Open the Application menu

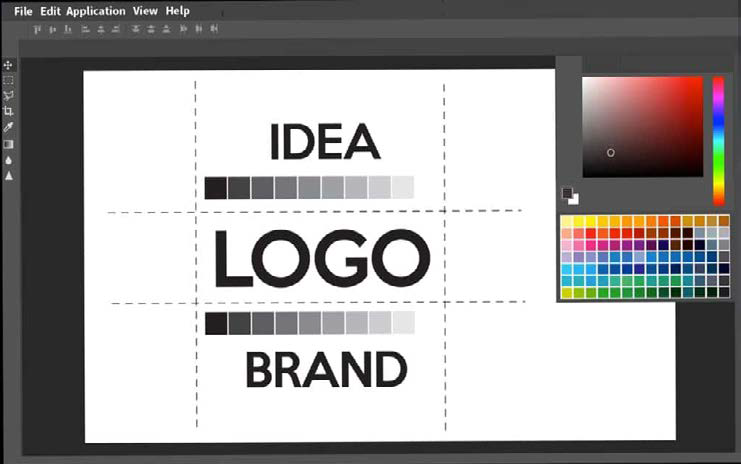pyautogui.click(x=96, y=11)
